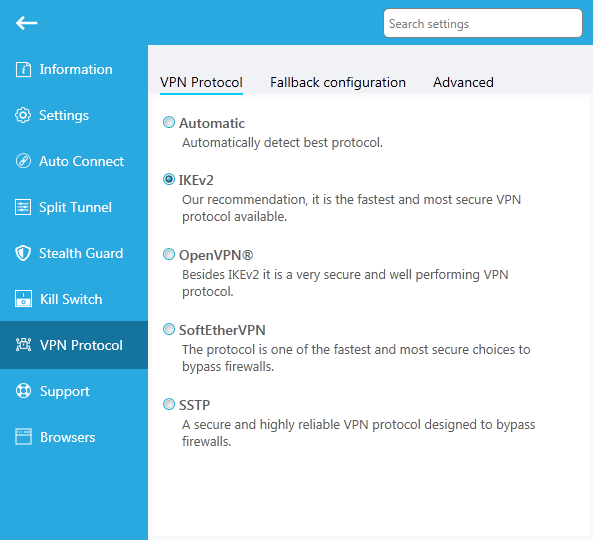593x540 pixels.
Task: Open the Stealth Guard sidebar label
Action: [81, 253]
